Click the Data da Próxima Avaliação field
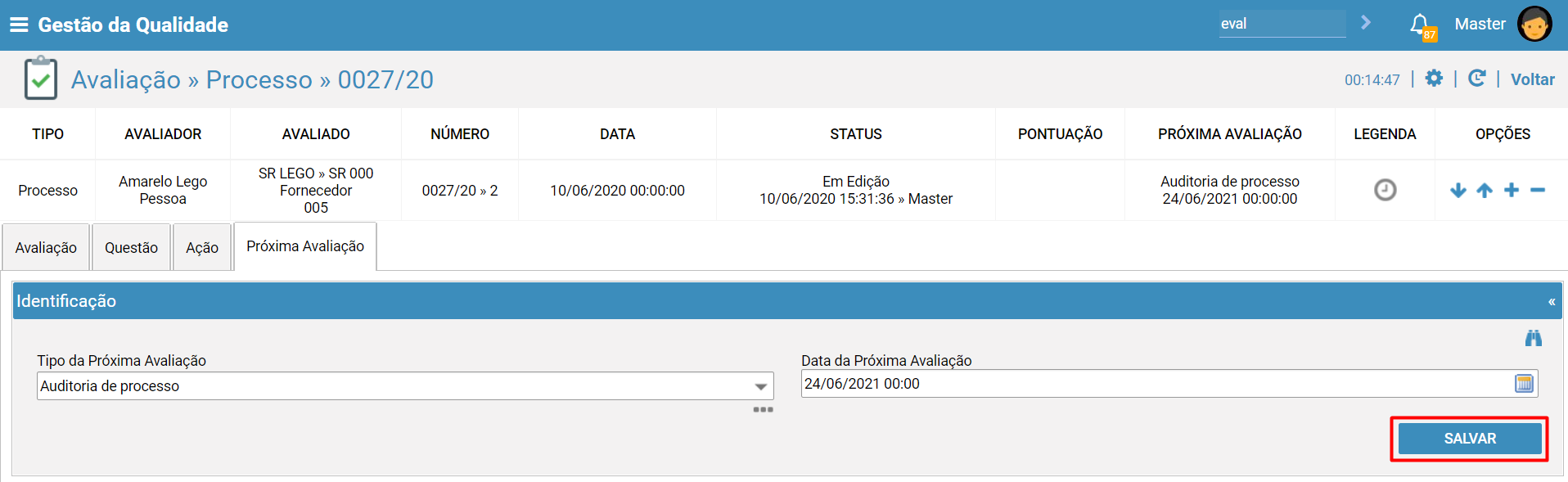This screenshot has height=482, width=1568. click(x=1169, y=384)
